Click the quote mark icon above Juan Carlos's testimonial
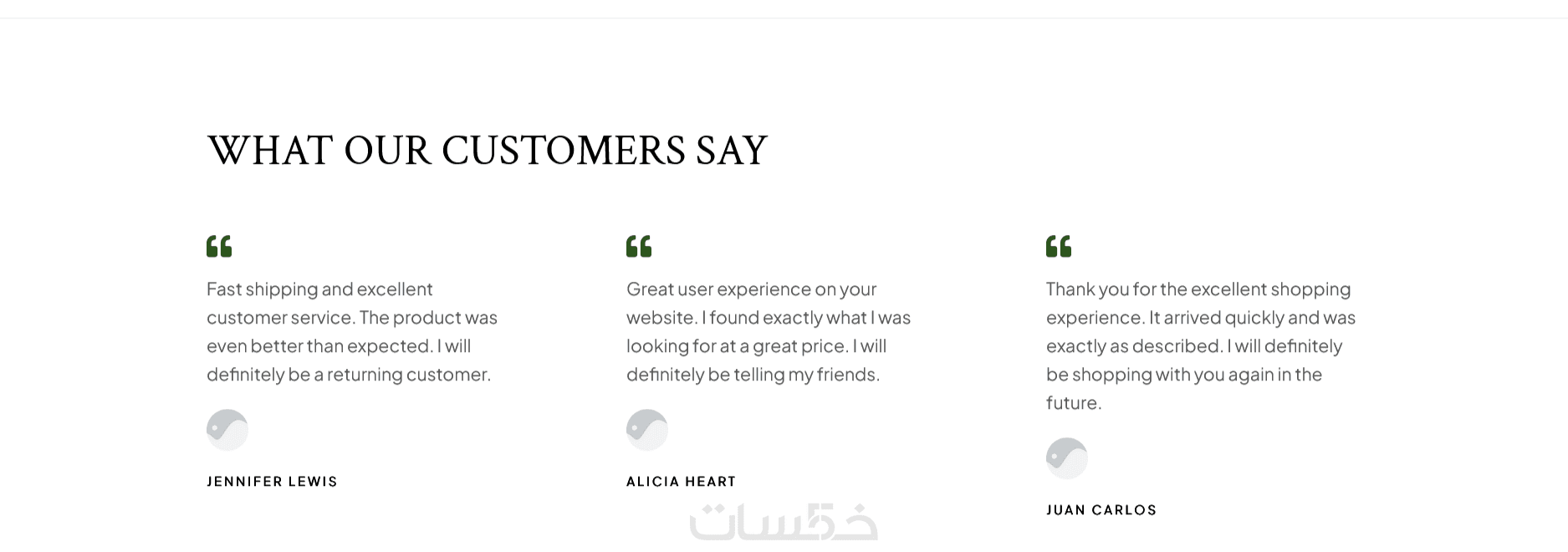This screenshot has height=552, width=1568. point(1059,246)
